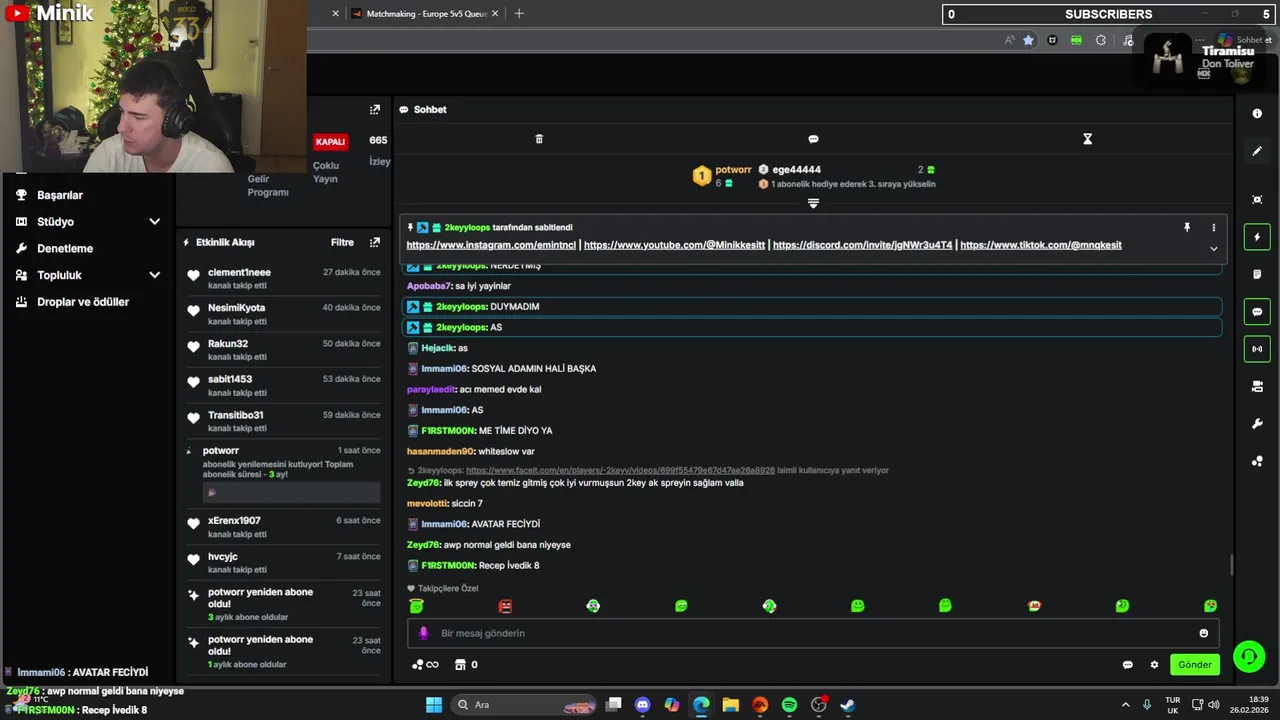The image size is (1280, 720).
Task: Click clement1neee follow event entry
Action: [284, 278]
